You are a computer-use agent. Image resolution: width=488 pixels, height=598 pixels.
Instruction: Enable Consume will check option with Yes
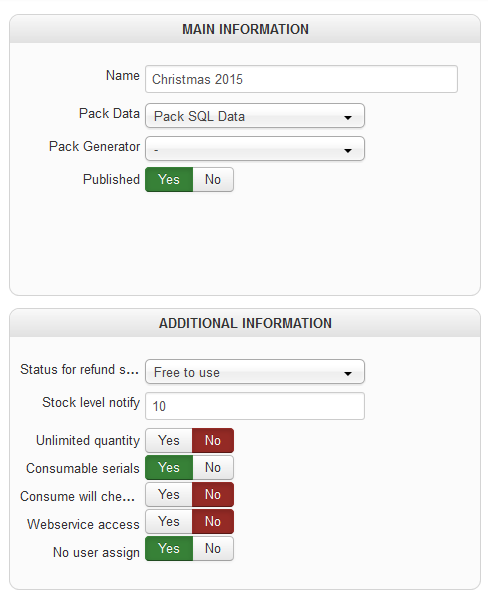pos(169,495)
